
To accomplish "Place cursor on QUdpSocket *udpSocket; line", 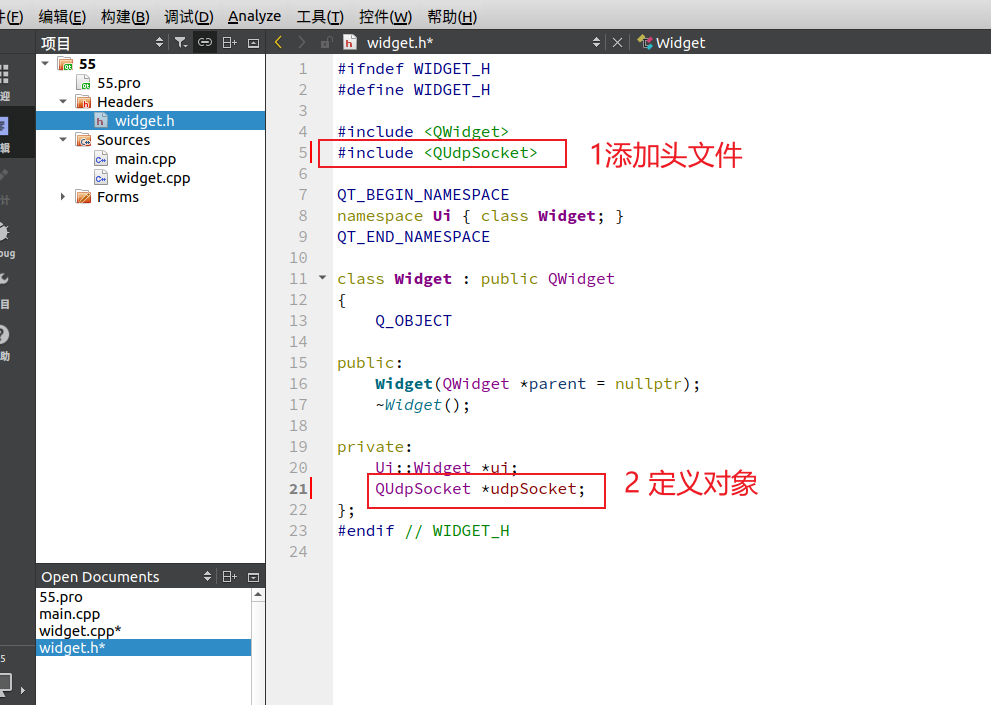I will click(x=480, y=489).
